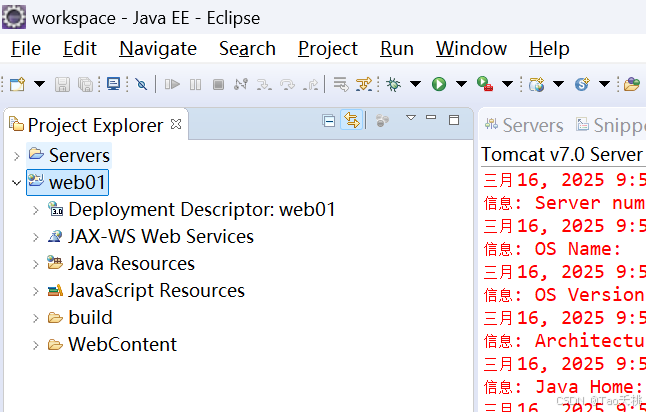Select the Project Explorer tab
The height and width of the screenshot is (412, 646).
[95, 125]
